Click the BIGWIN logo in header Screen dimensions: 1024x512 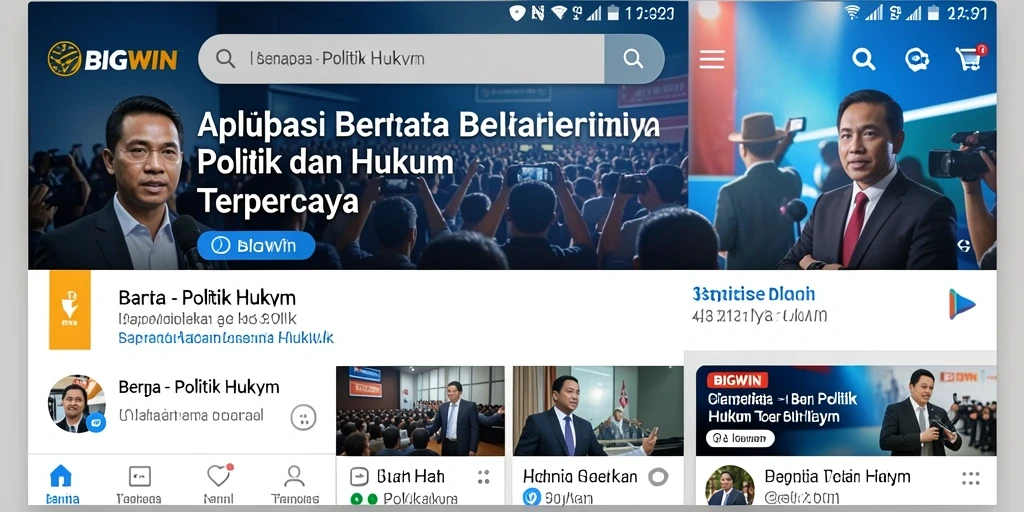click(x=113, y=59)
